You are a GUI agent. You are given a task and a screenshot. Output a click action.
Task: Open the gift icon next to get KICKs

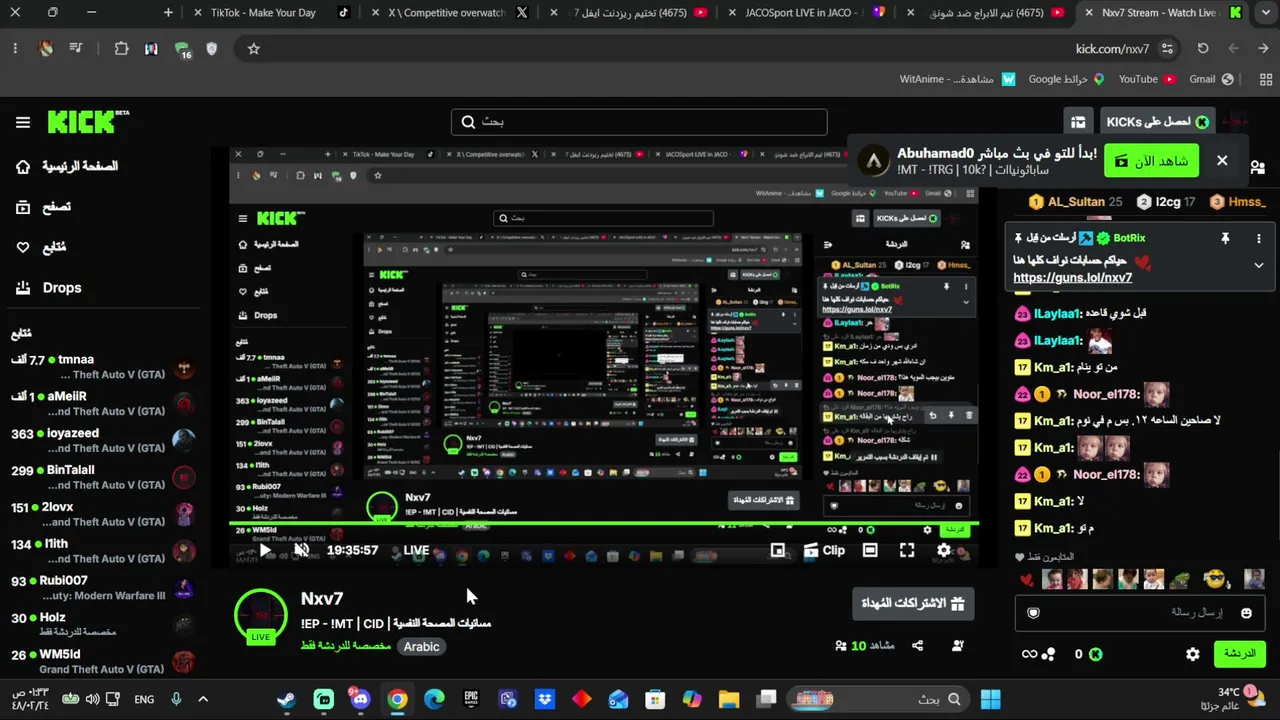pos(1078,122)
